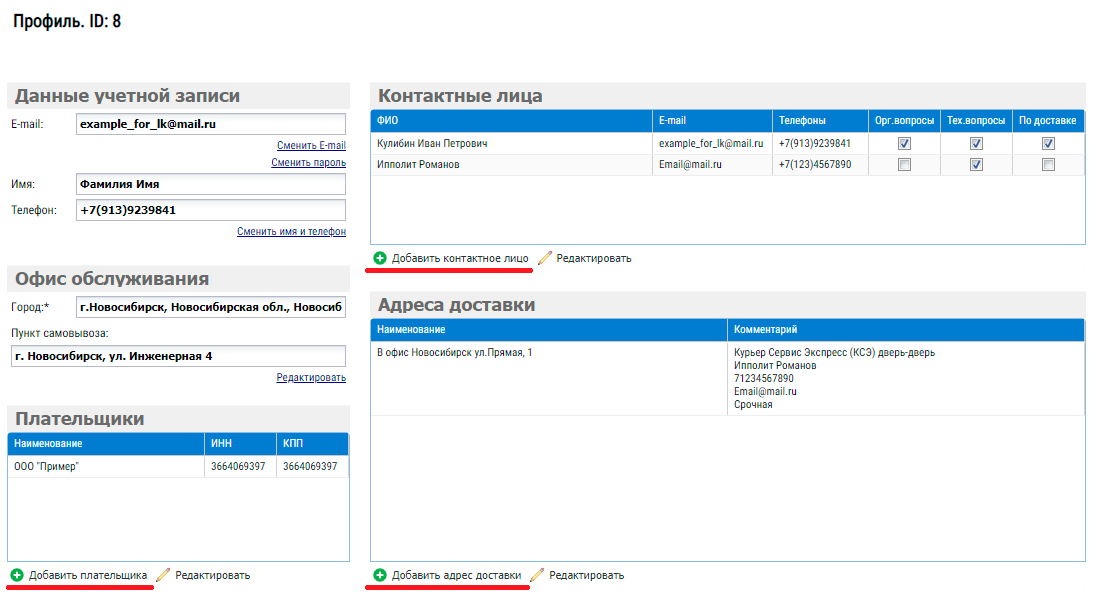Toggle Орг.вопросы checkbox for Кулибин Иван Петрович
This screenshot has width=1104, height=597.
pyautogui.click(x=904, y=144)
